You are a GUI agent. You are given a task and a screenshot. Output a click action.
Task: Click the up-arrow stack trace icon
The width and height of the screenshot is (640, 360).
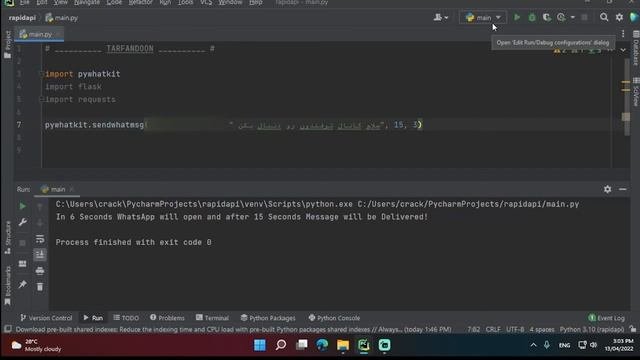40,207
